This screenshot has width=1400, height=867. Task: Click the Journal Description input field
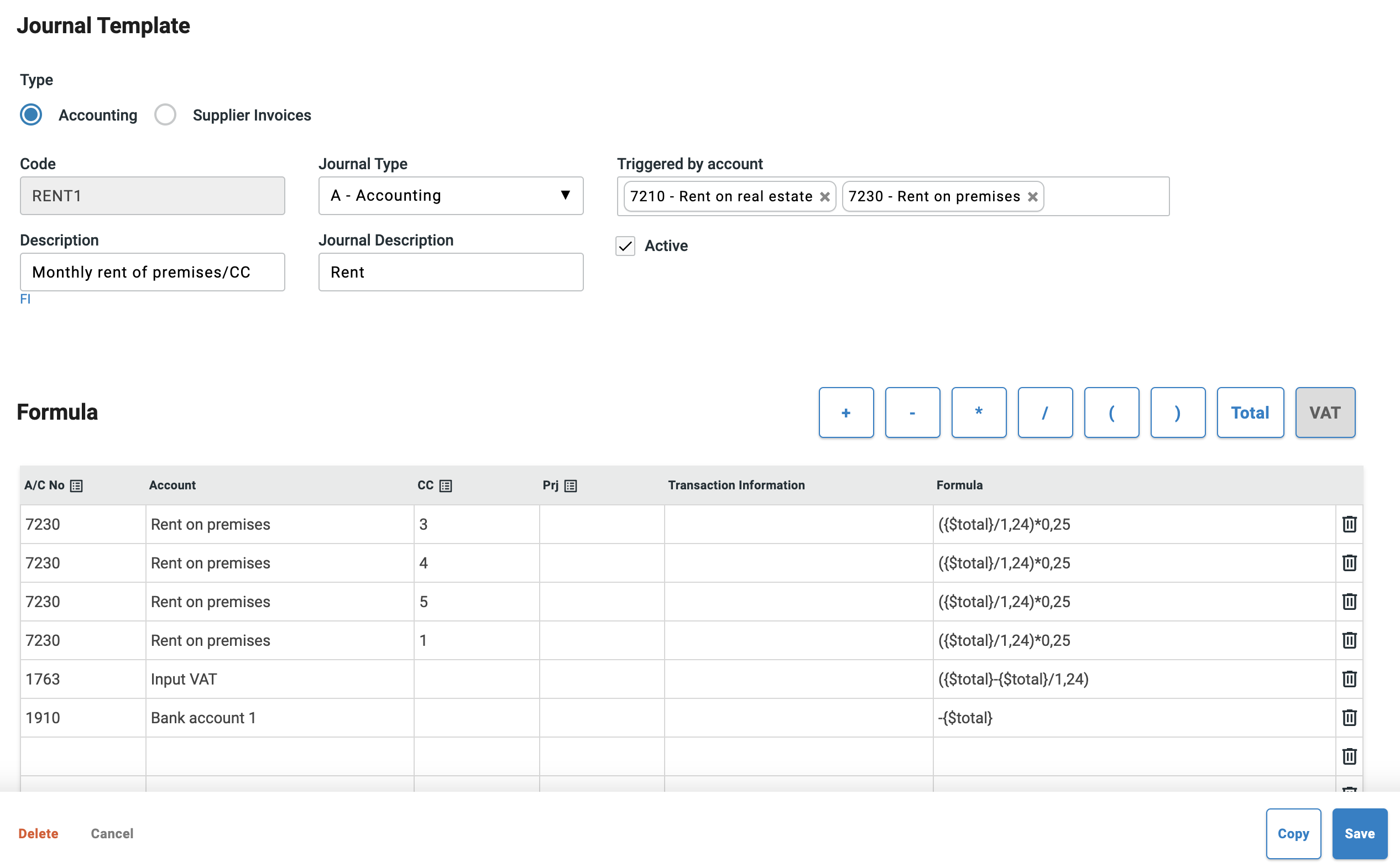click(x=451, y=272)
